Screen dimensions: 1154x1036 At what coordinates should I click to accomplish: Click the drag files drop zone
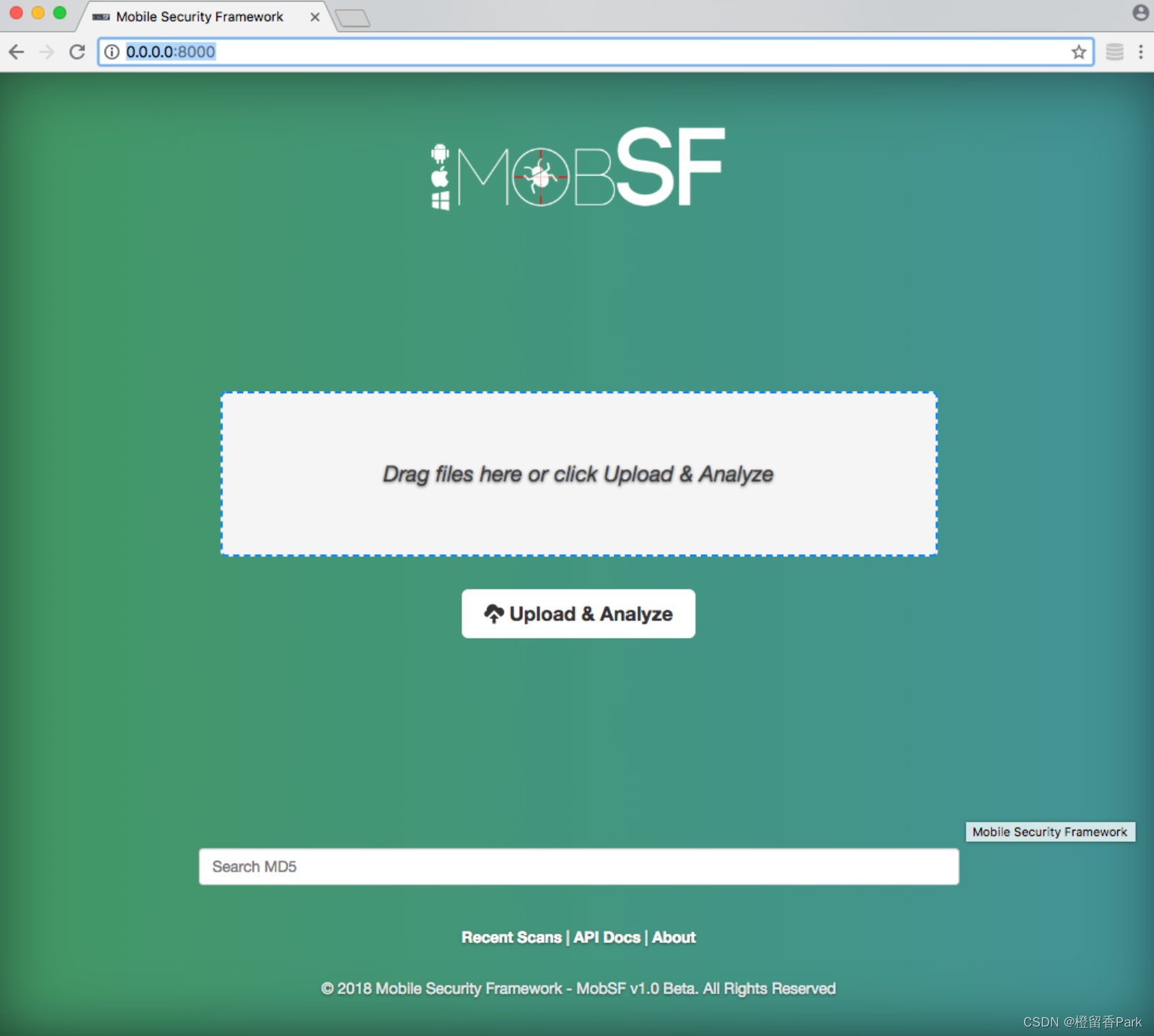pos(578,474)
